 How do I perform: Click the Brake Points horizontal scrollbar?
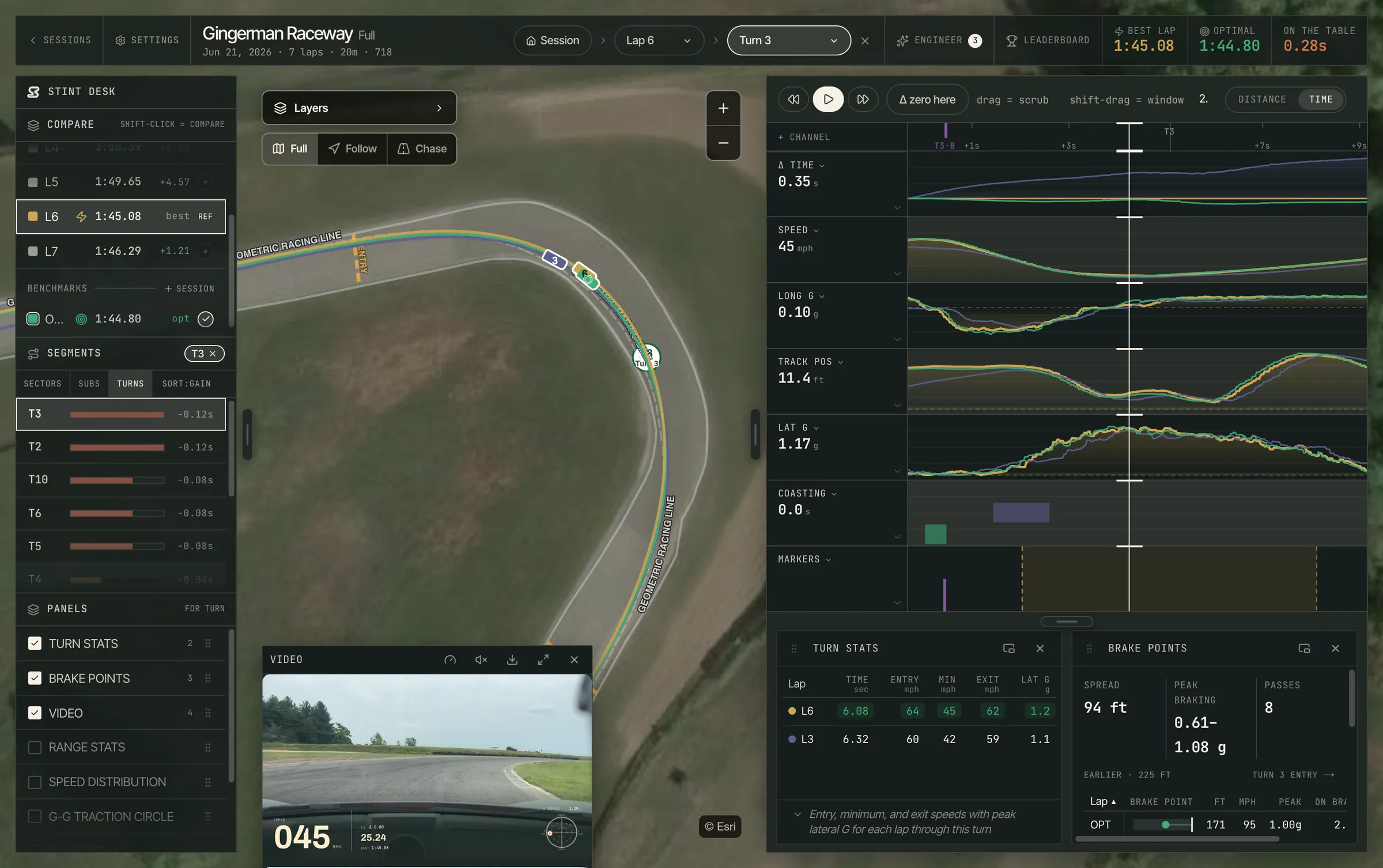click(1177, 839)
